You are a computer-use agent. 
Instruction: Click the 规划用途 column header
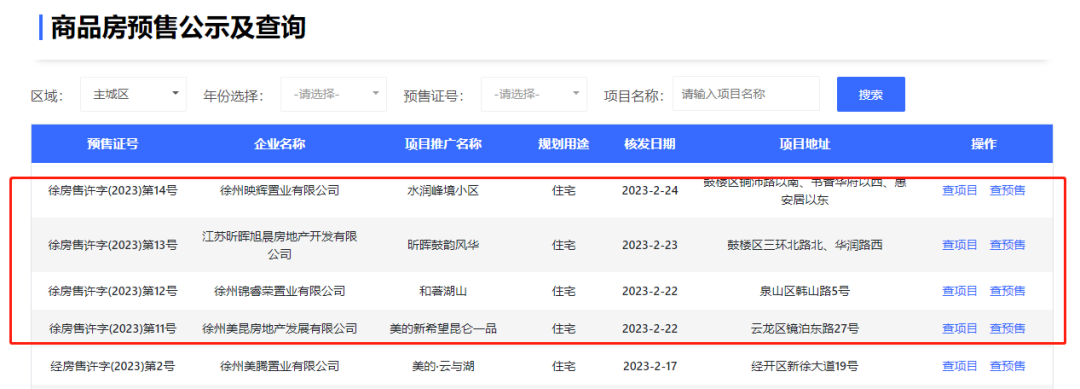pyautogui.click(x=563, y=144)
